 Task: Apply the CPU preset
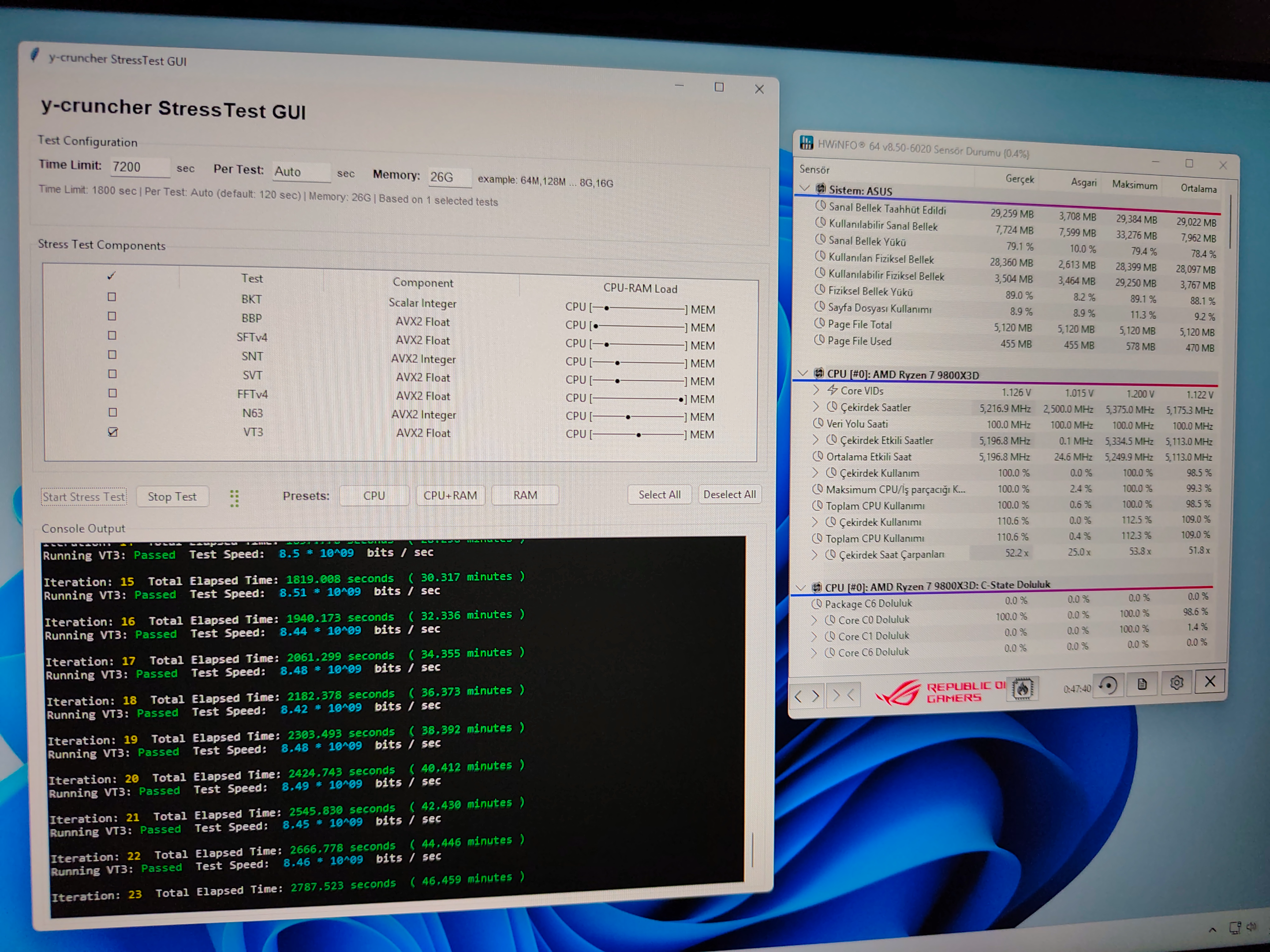(374, 495)
